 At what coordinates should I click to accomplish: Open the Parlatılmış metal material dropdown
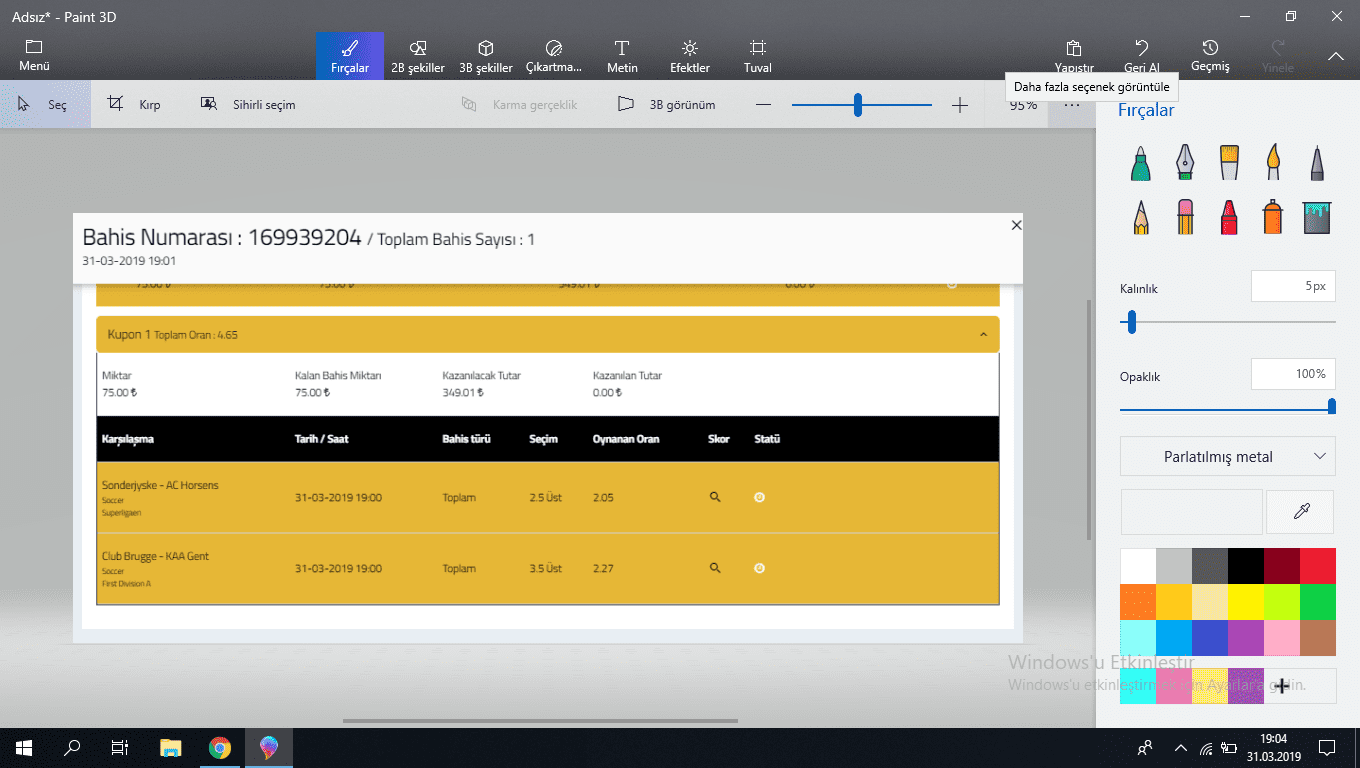click(1228, 456)
